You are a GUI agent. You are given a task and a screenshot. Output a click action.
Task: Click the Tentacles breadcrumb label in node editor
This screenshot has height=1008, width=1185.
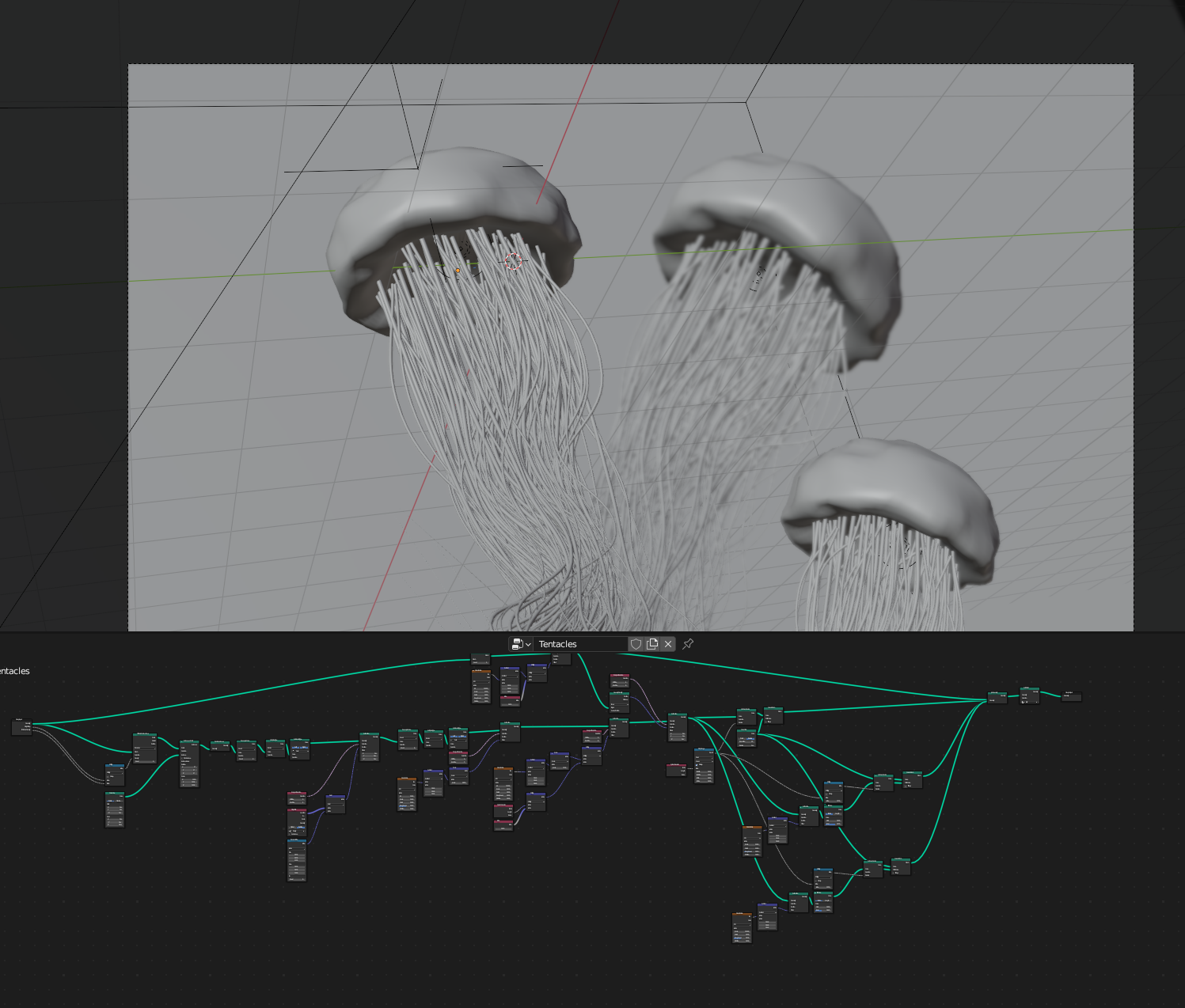click(x=14, y=671)
